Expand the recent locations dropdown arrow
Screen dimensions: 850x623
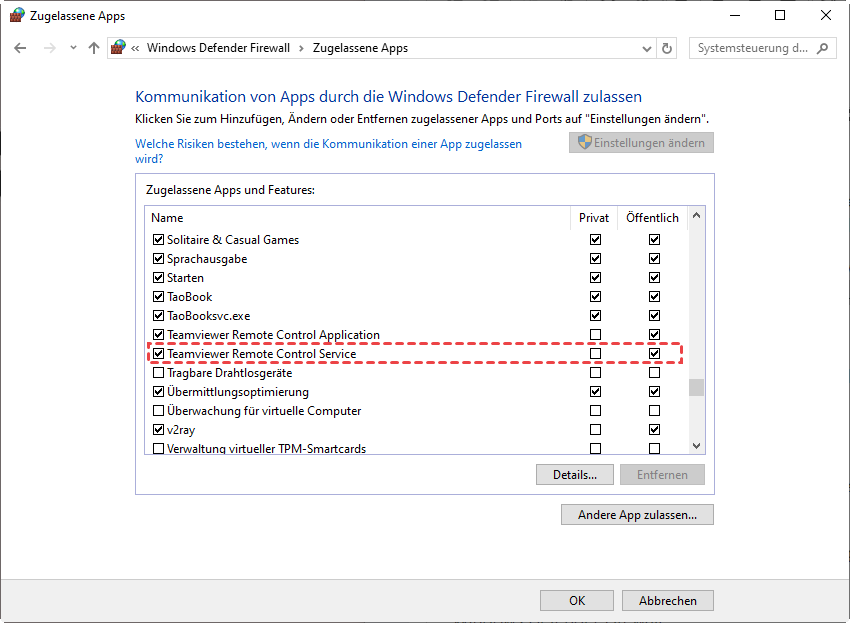72,48
